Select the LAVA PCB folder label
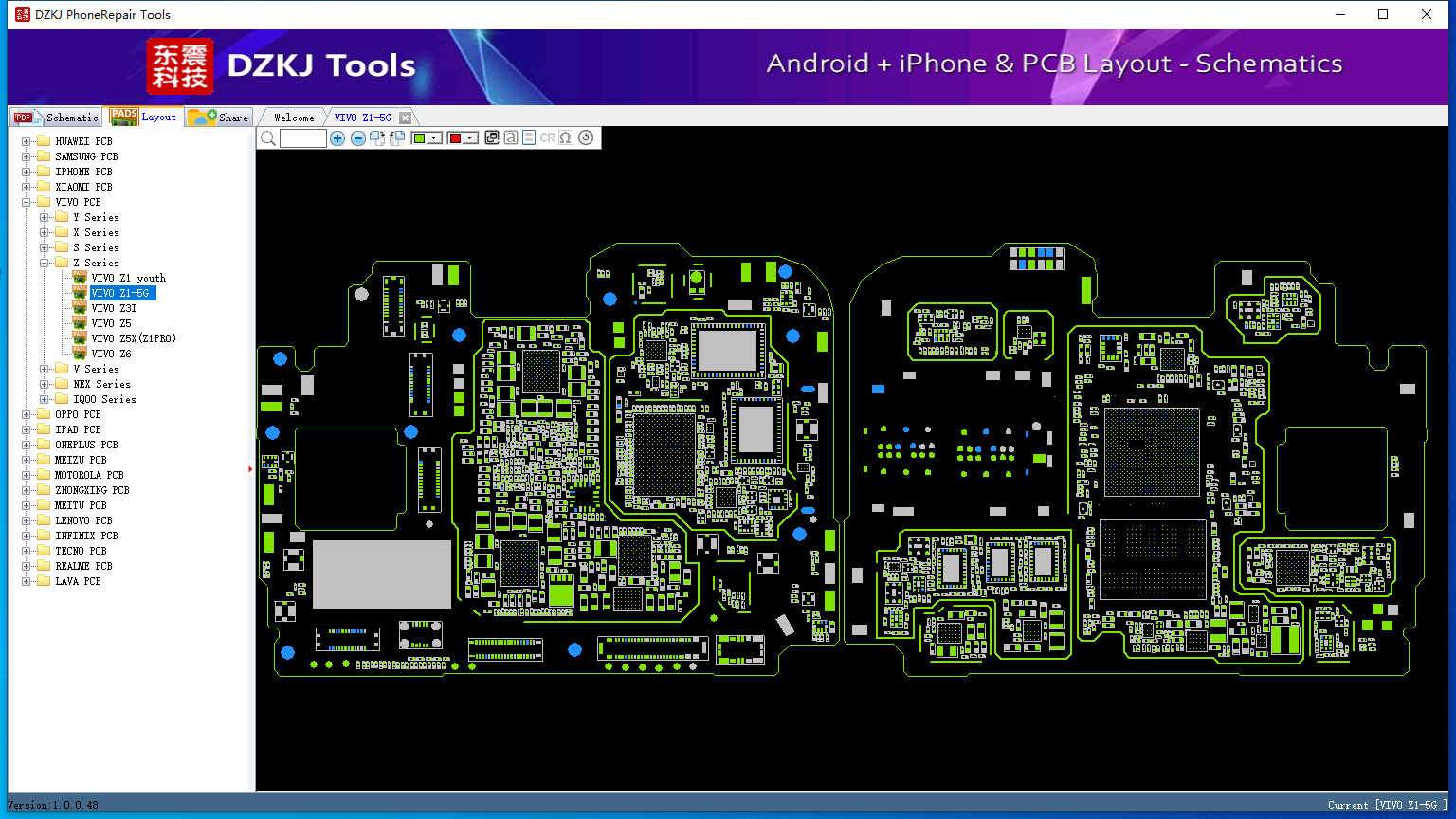This screenshot has width=1456, height=819. [x=78, y=581]
